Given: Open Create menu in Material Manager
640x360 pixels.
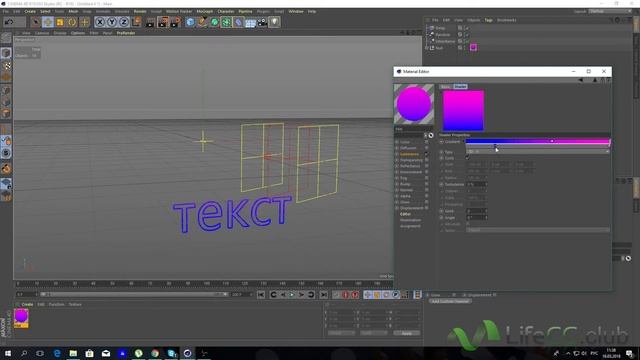Looking at the screenshot, I should (27, 304).
